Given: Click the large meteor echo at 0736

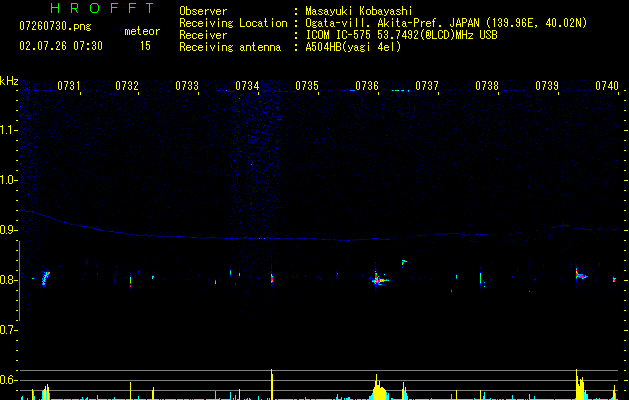Looking at the screenshot, I should (378, 280).
